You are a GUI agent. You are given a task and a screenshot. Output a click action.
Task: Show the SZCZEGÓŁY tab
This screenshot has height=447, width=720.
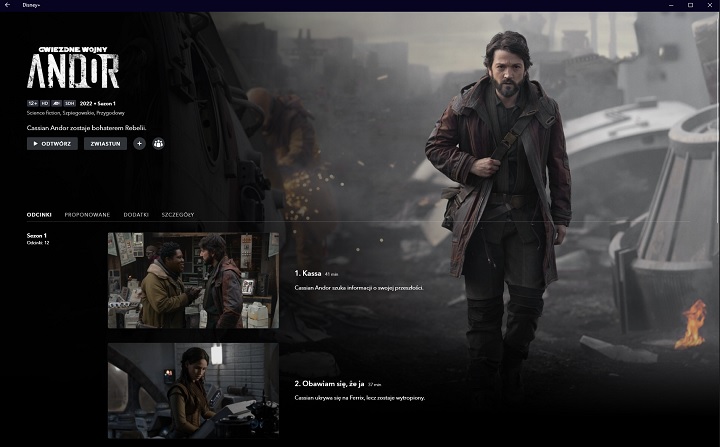pos(178,214)
